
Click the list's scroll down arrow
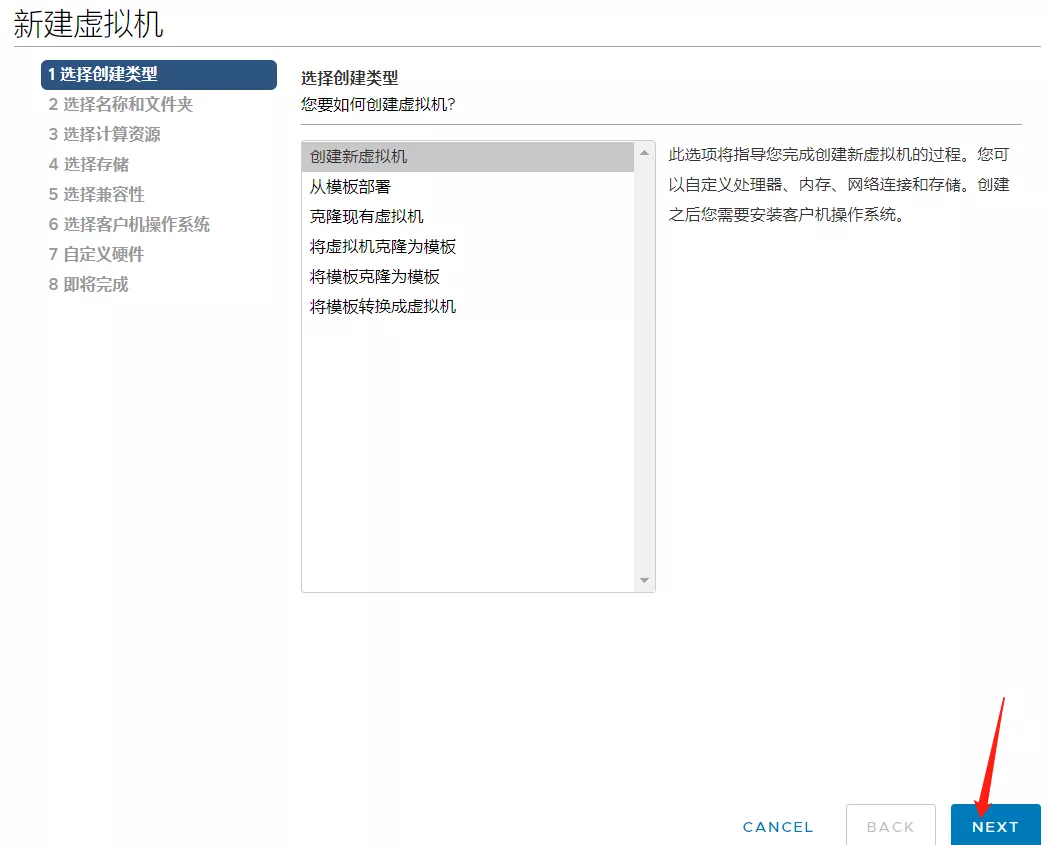644,580
